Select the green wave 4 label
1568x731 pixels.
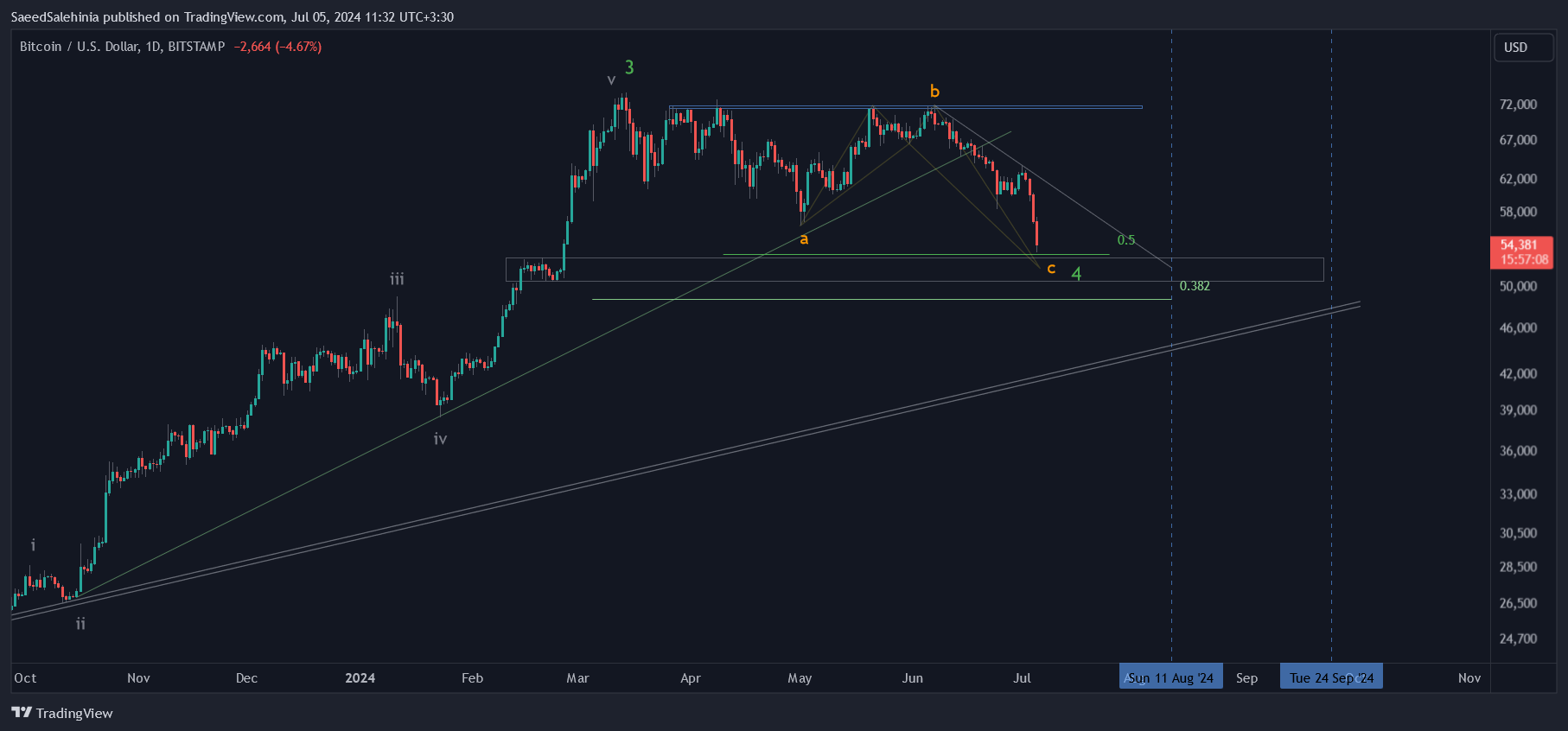tap(1076, 274)
